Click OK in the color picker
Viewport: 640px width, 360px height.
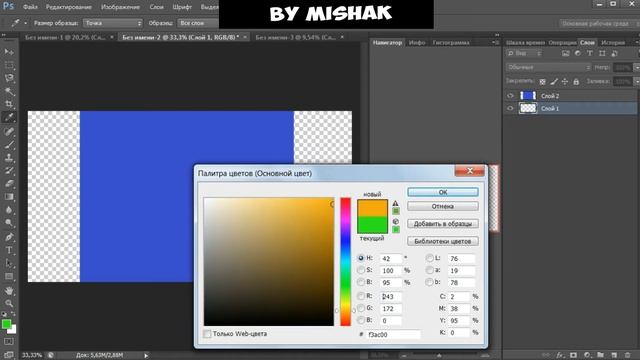point(443,192)
